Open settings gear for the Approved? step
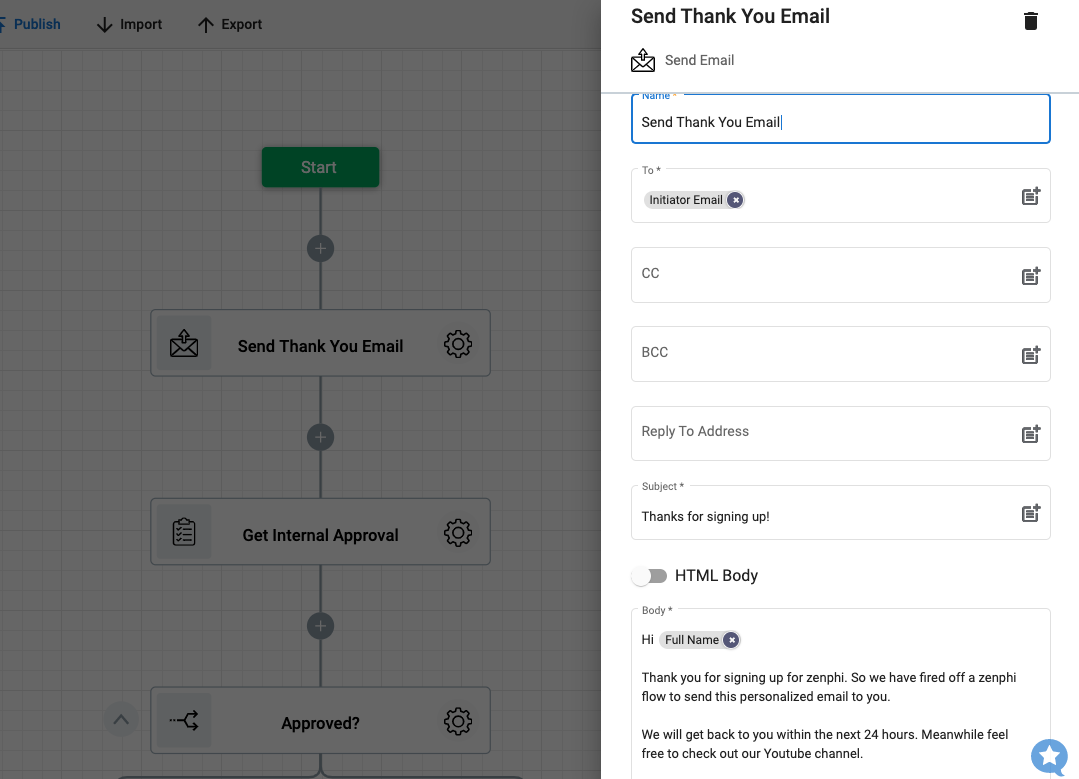 (458, 721)
